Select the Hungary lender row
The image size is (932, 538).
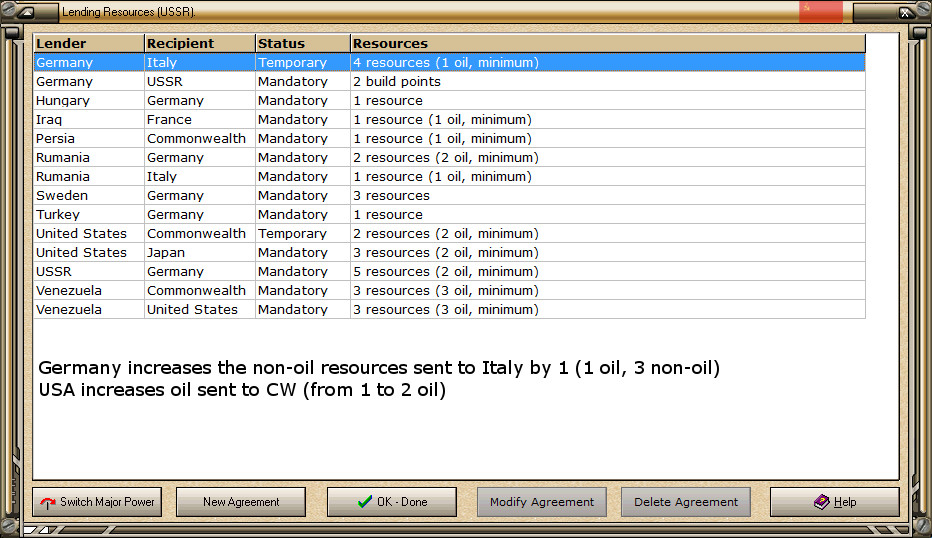point(449,100)
